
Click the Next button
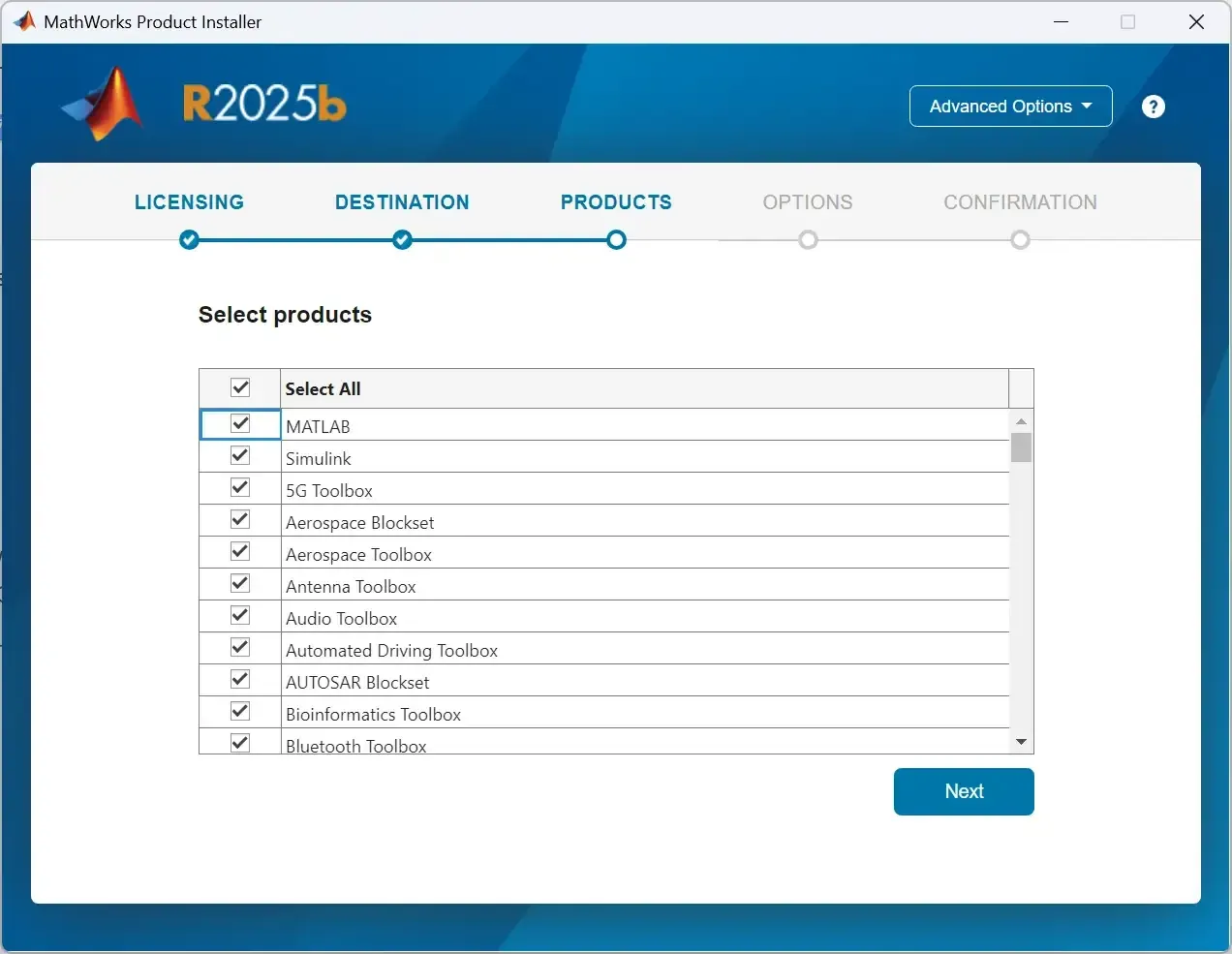tap(964, 791)
